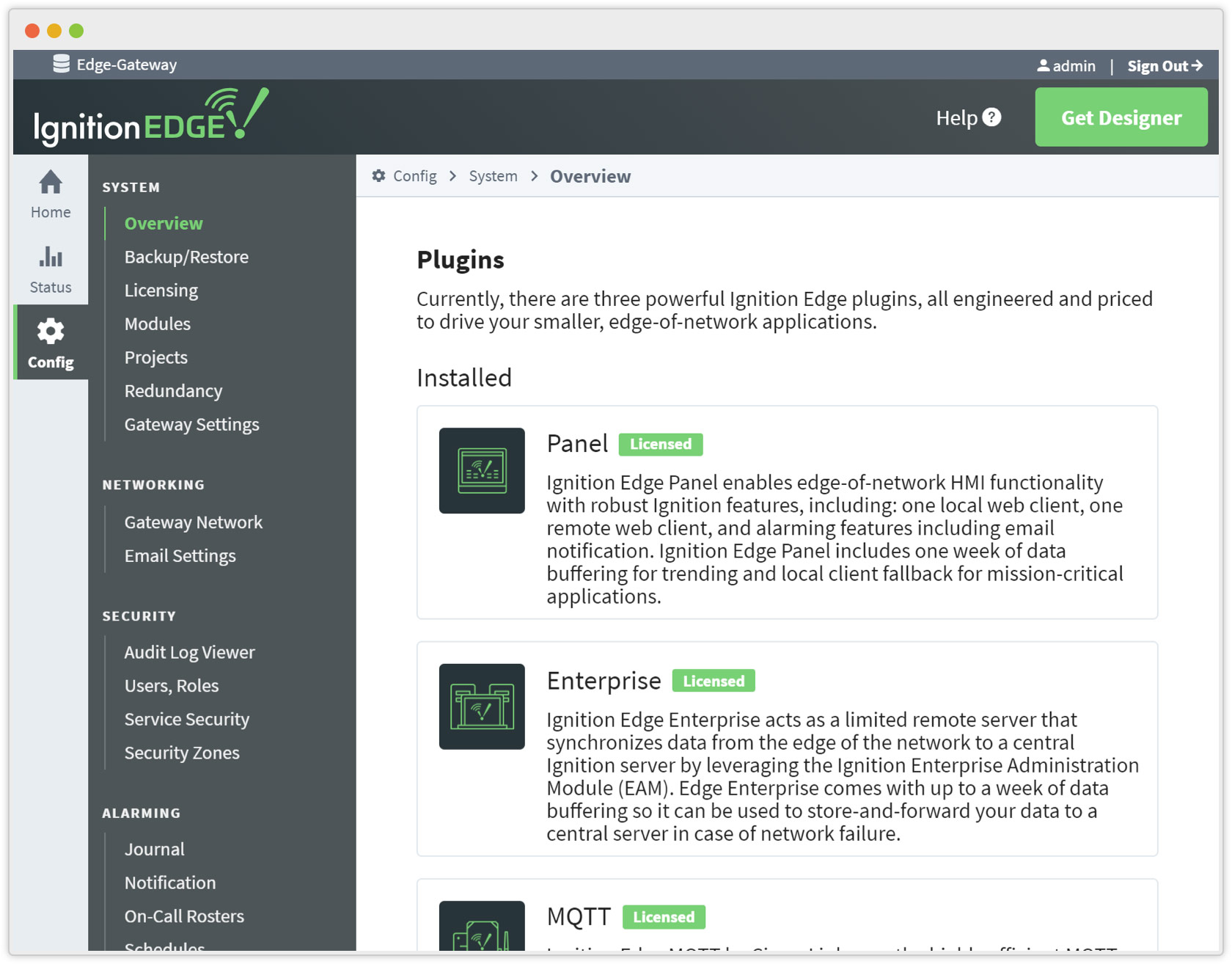Click the Edge-Gateway name text

(x=127, y=65)
